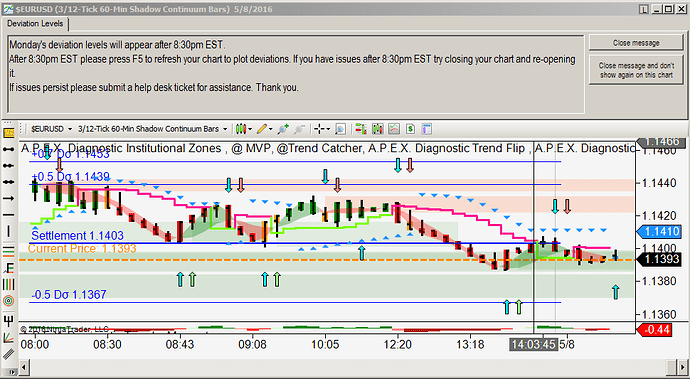Image resolution: width=690 pixels, height=379 pixels.
Task: Select the vertical line drawing tool
Action: point(8,230)
